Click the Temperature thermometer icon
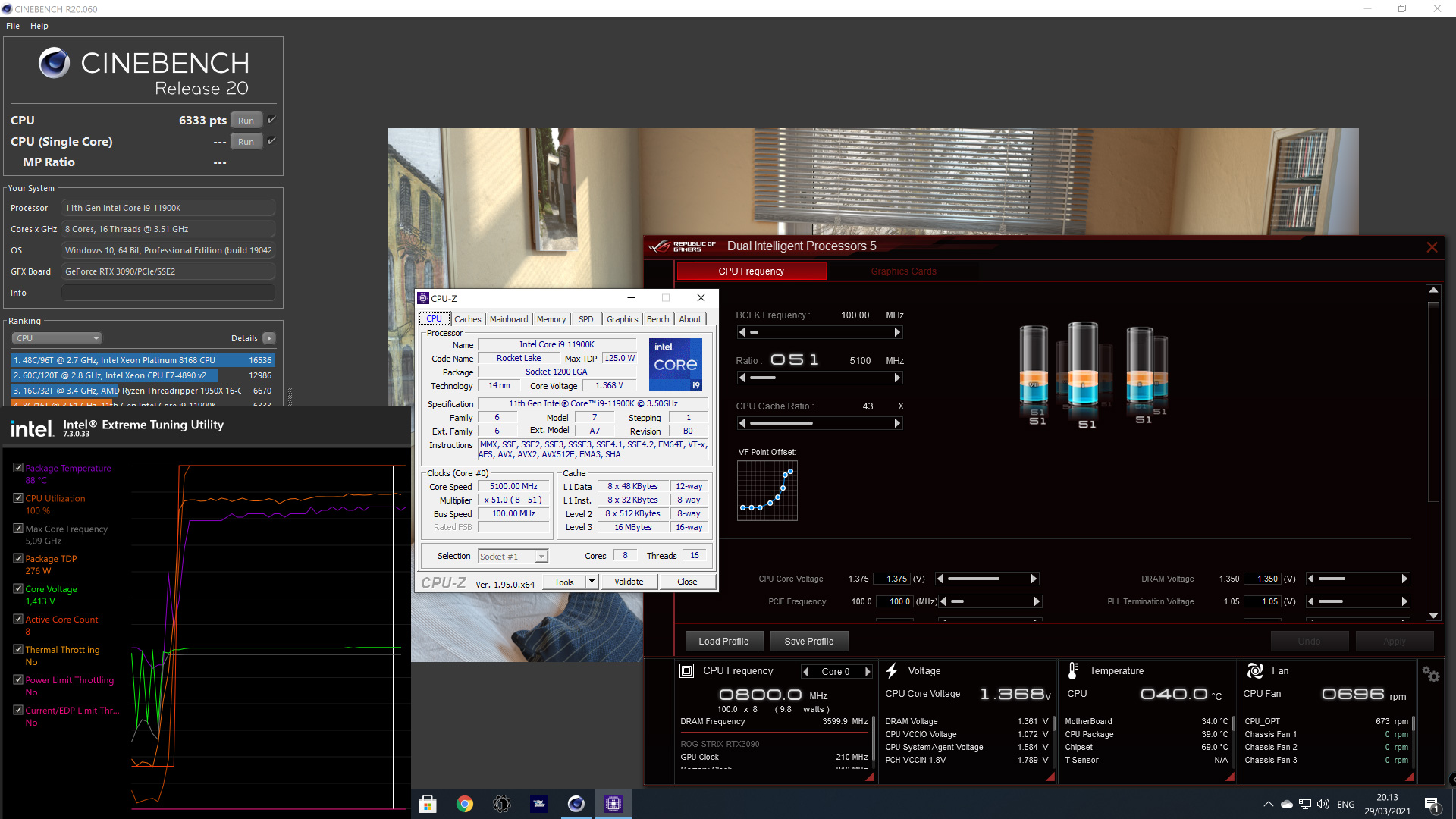This screenshot has height=819, width=1456. [1073, 671]
